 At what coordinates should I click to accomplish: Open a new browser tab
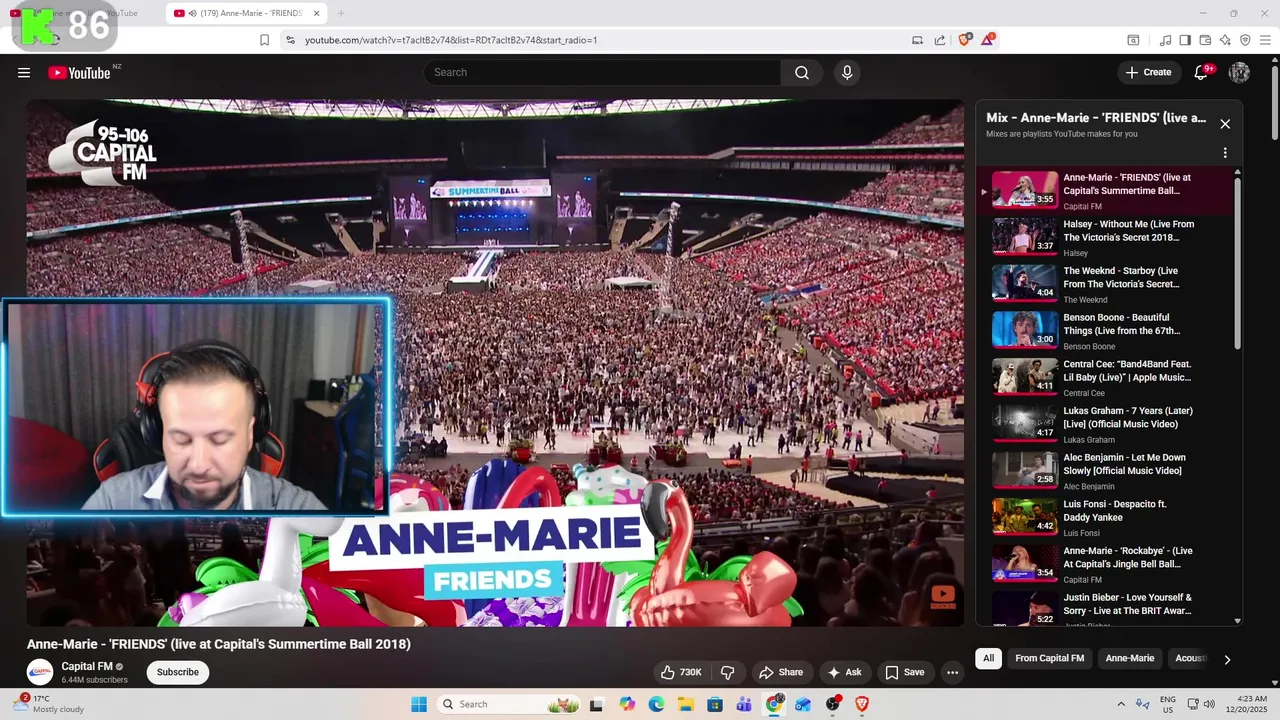341,13
